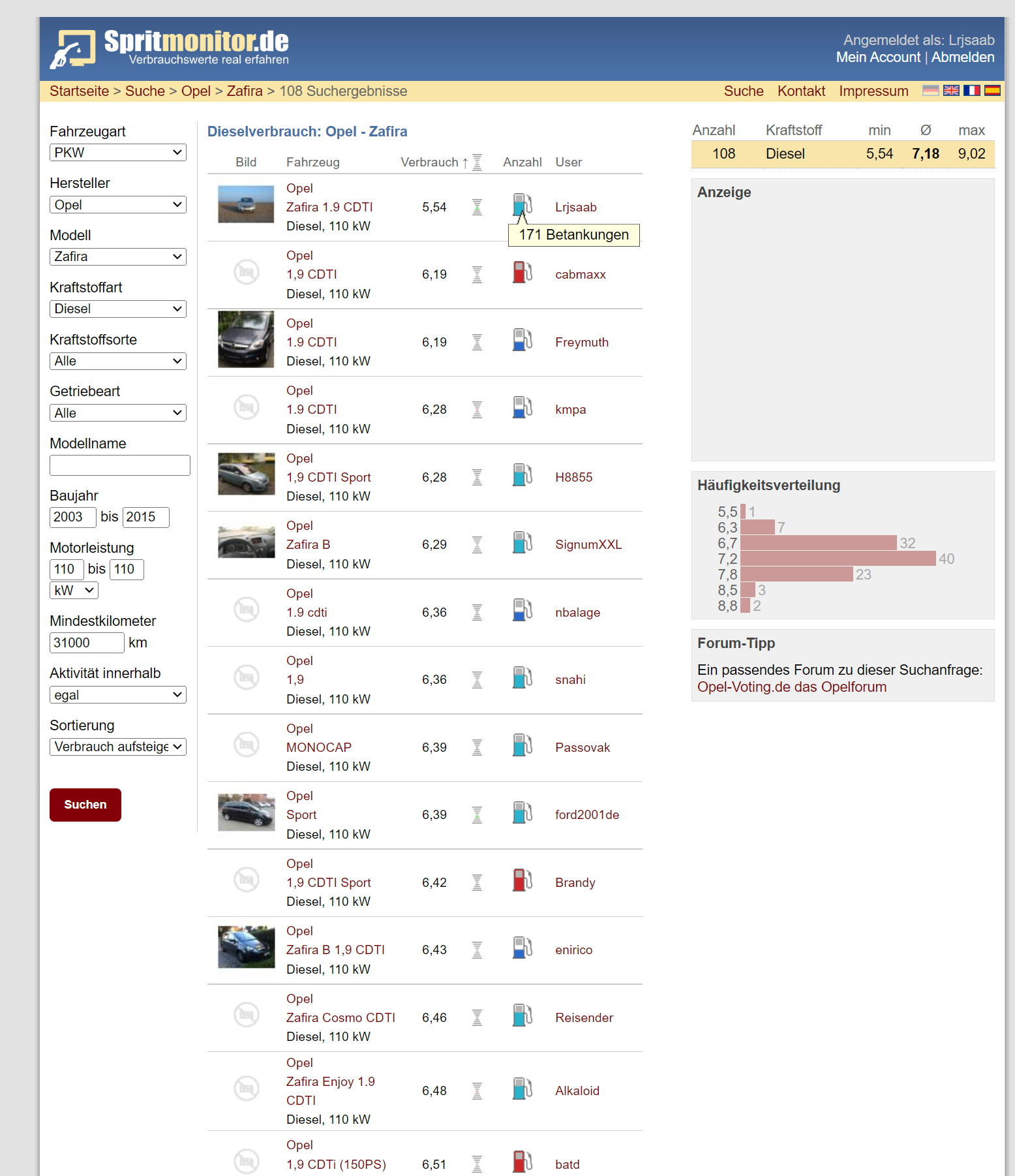This screenshot has width=1015, height=1176.
Task: Click consumption scale icon in Lrjsaab row
Action: pyautogui.click(x=477, y=207)
